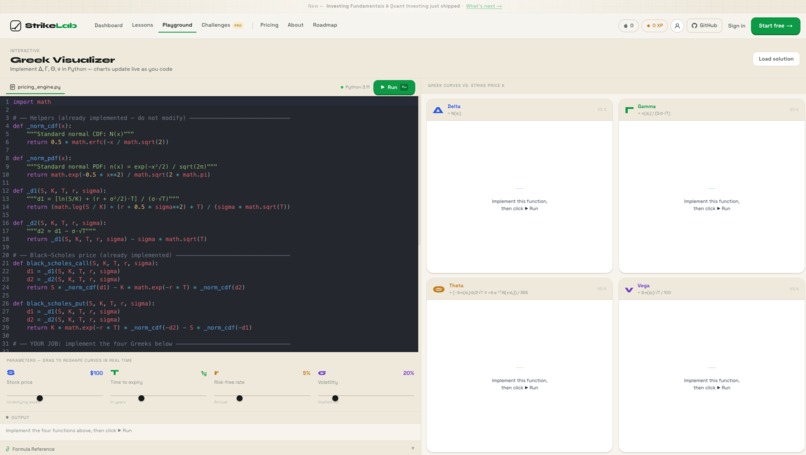The width and height of the screenshot is (806, 455).
Task: Click the Delta triangle icon
Action: (x=438, y=110)
